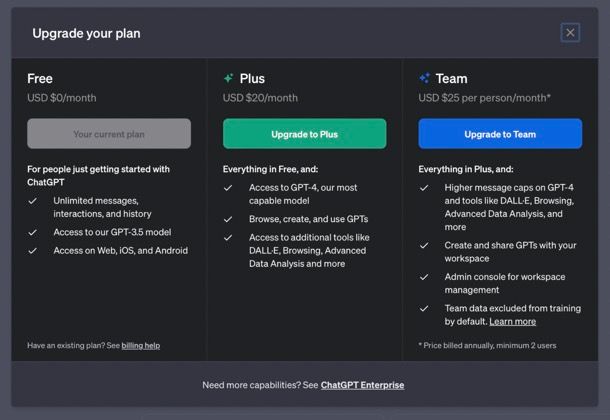
Task: Click the blue sparkle icon beside Team
Action: pos(424,78)
